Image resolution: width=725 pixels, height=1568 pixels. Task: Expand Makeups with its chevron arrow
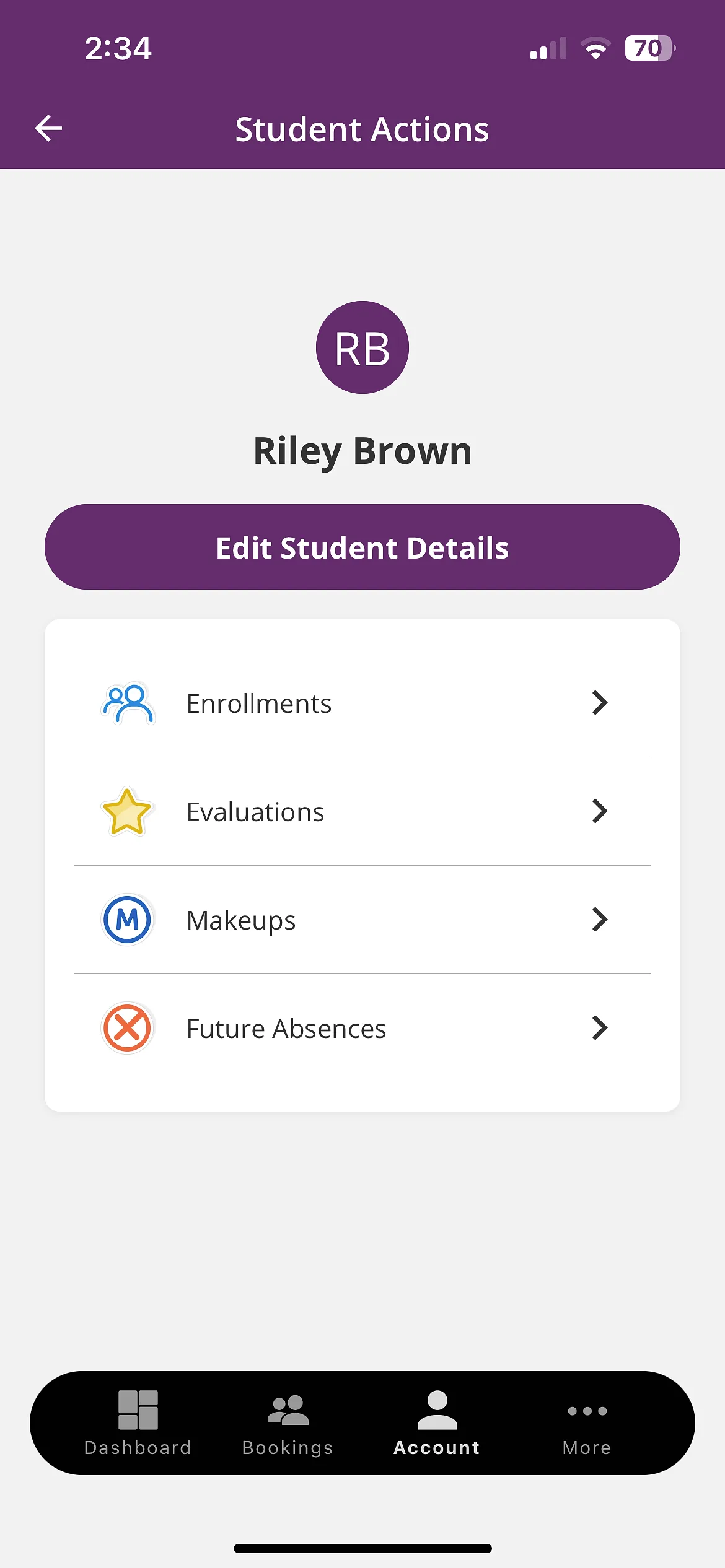click(x=599, y=920)
